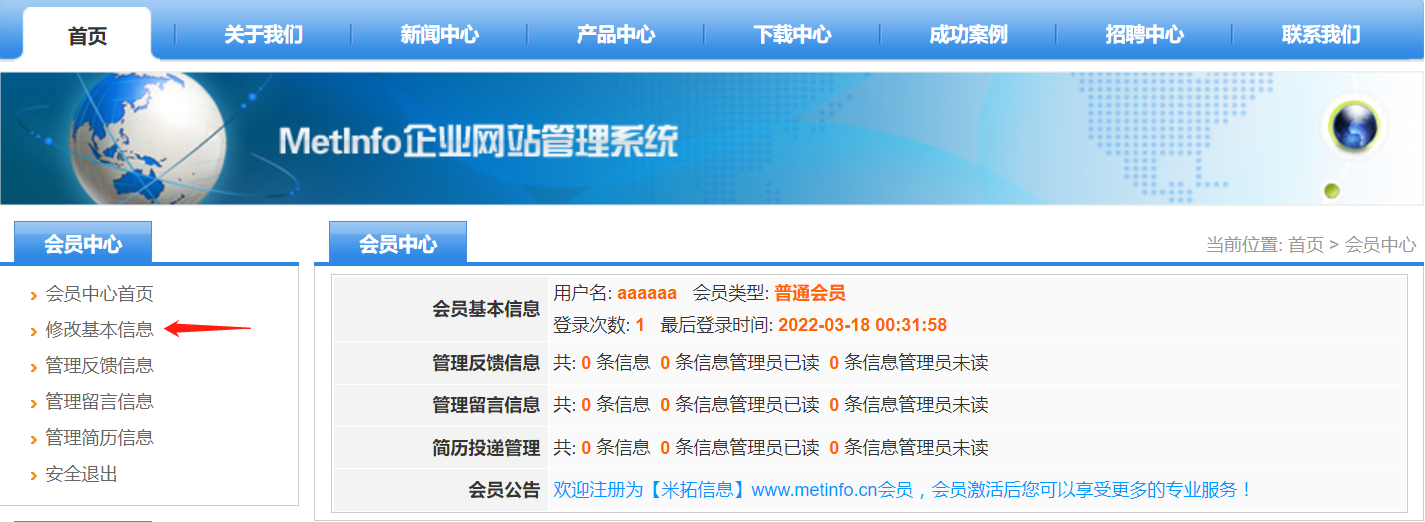Select 产品中心 from the top menu
The height and width of the screenshot is (522, 1425).
[615, 35]
